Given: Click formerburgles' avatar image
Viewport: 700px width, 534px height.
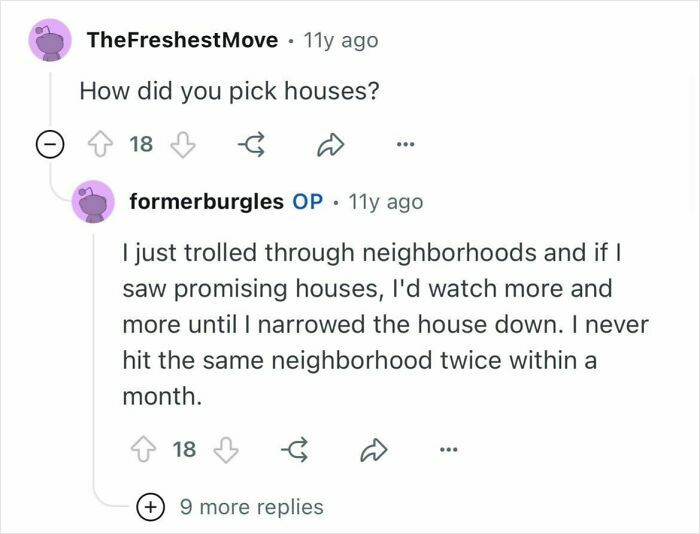Looking at the screenshot, I should 93,202.
